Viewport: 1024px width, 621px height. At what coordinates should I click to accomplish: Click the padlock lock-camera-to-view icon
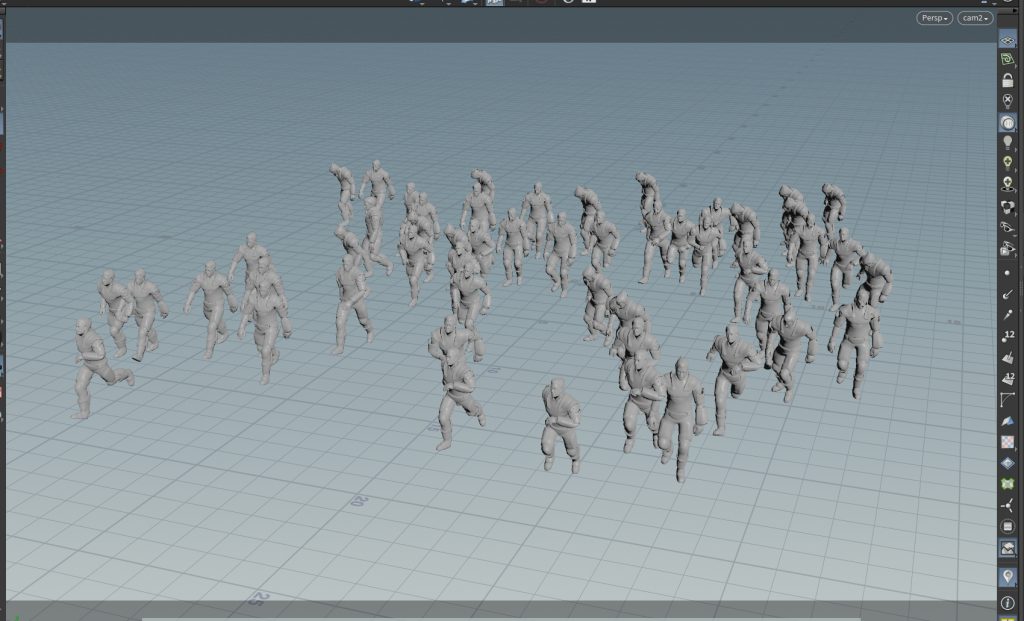[x=1008, y=80]
